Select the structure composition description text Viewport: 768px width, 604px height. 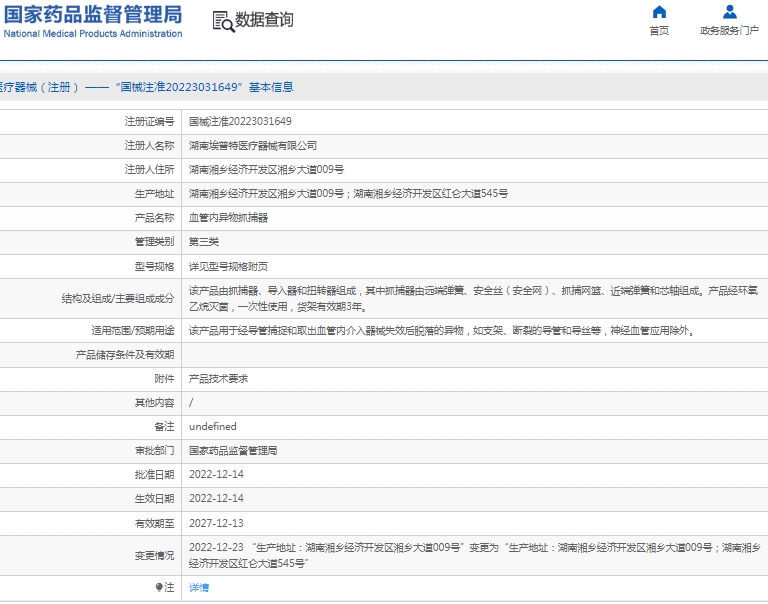pyautogui.click(x=474, y=299)
